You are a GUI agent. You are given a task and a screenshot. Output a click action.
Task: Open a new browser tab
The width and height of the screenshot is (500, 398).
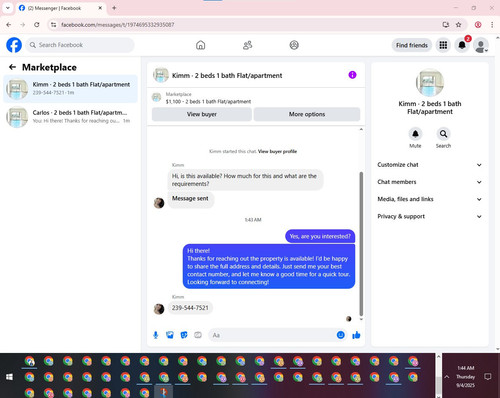click(114, 8)
